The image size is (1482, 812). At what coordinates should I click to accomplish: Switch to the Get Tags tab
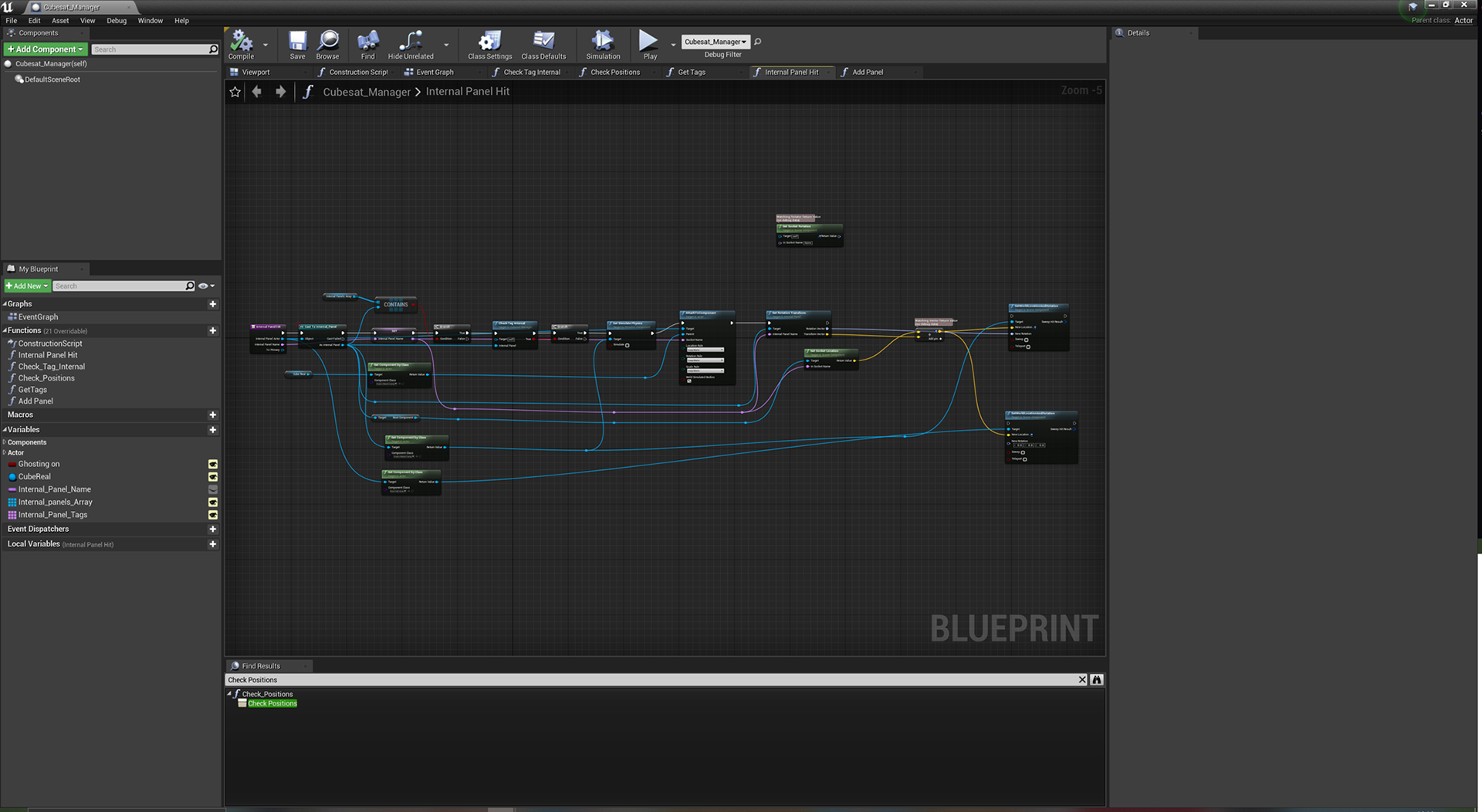[x=692, y=73]
